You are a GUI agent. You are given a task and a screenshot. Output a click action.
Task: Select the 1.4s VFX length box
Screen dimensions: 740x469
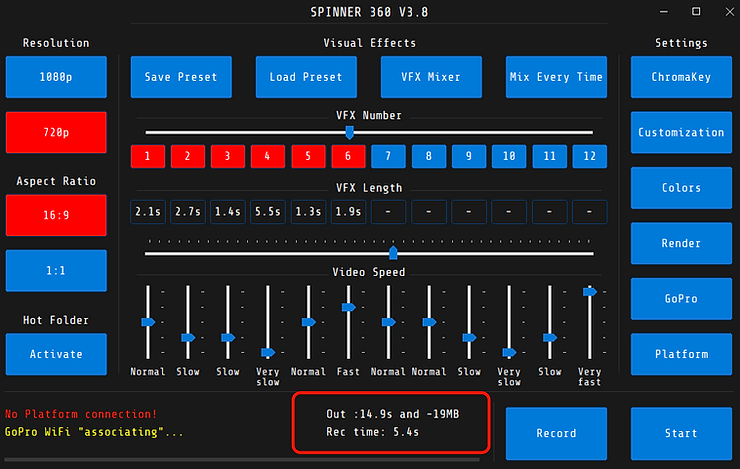(228, 212)
